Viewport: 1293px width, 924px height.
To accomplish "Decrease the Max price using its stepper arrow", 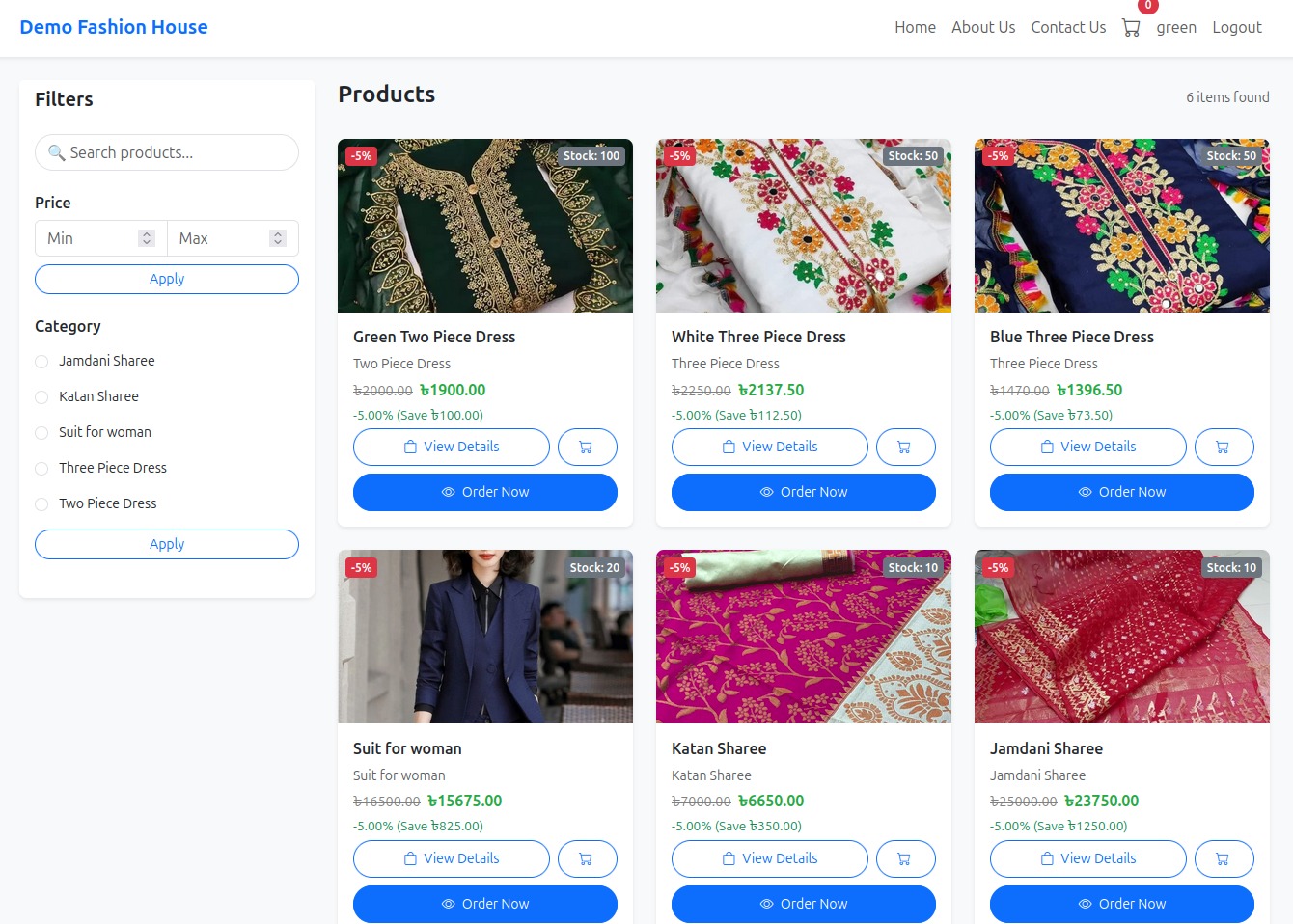I will (278, 242).
